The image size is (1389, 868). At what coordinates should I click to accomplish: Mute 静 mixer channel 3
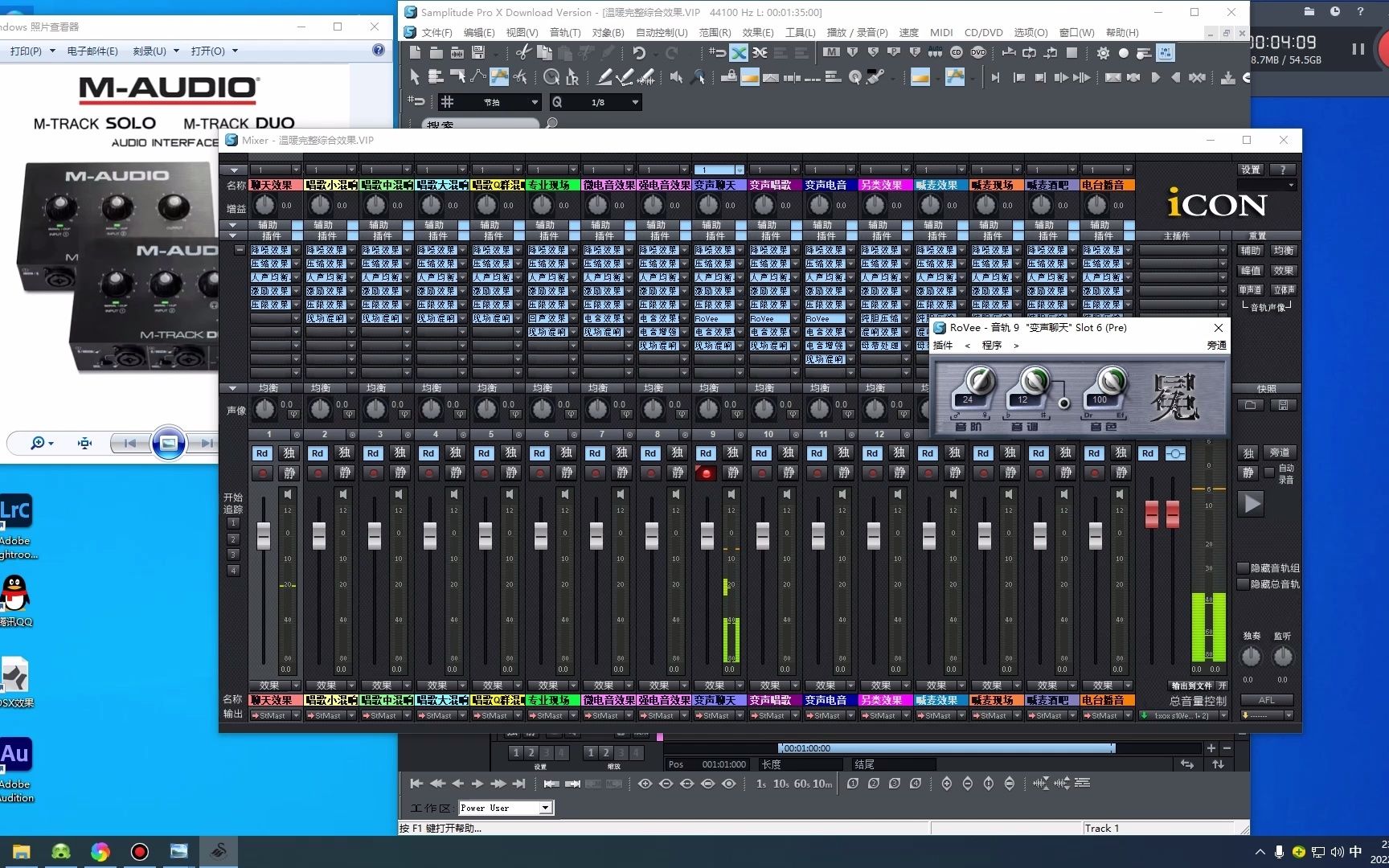[400, 473]
